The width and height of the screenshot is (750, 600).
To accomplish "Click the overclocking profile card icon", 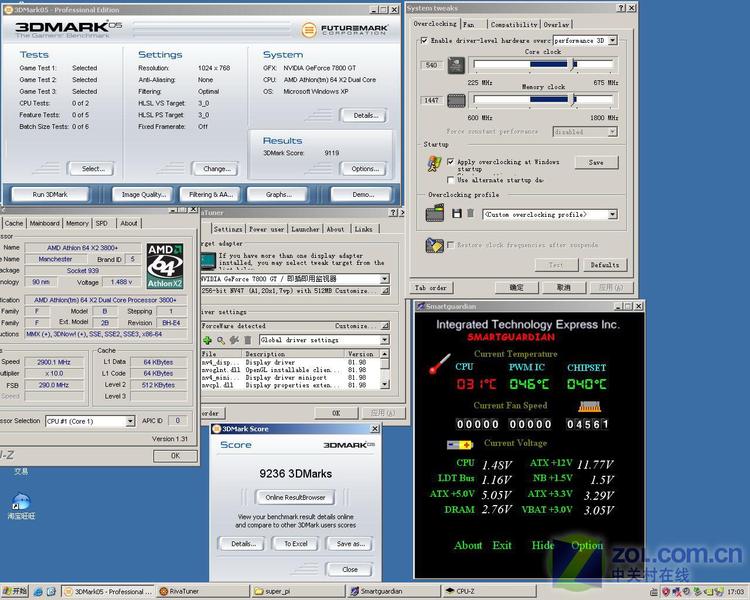I will (435, 213).
